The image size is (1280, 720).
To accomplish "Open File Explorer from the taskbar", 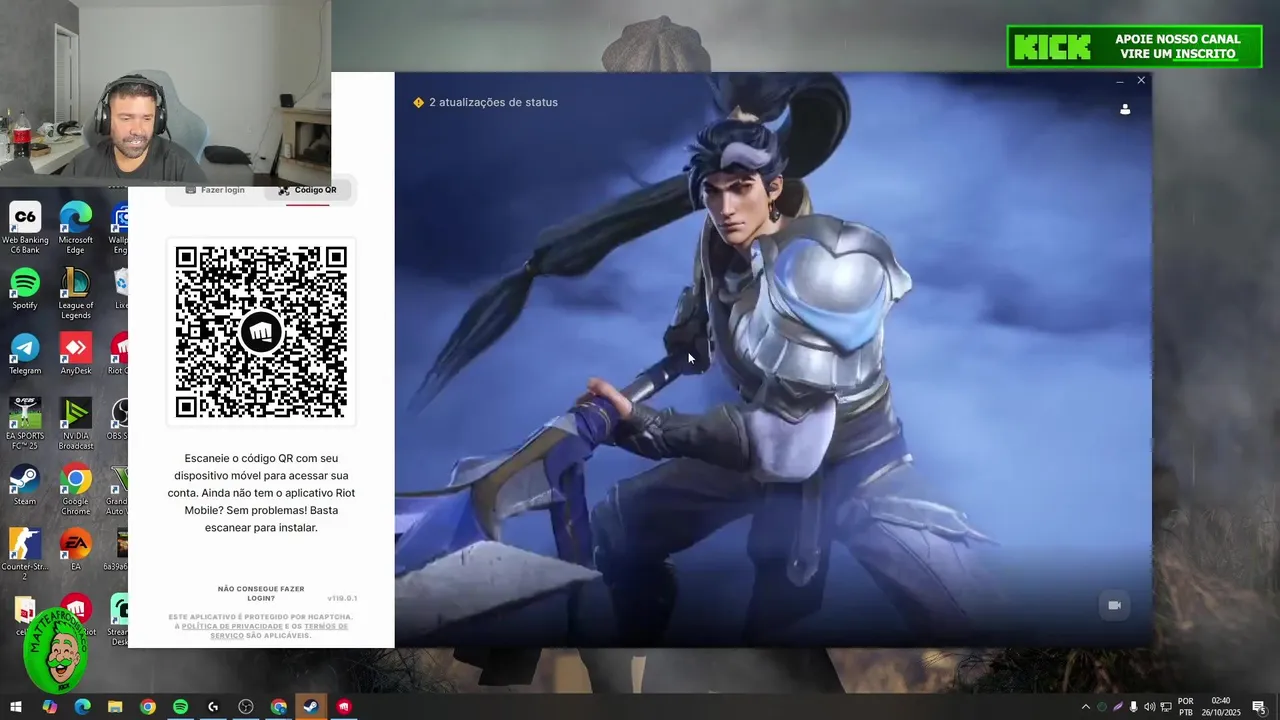I will (115, 707).
